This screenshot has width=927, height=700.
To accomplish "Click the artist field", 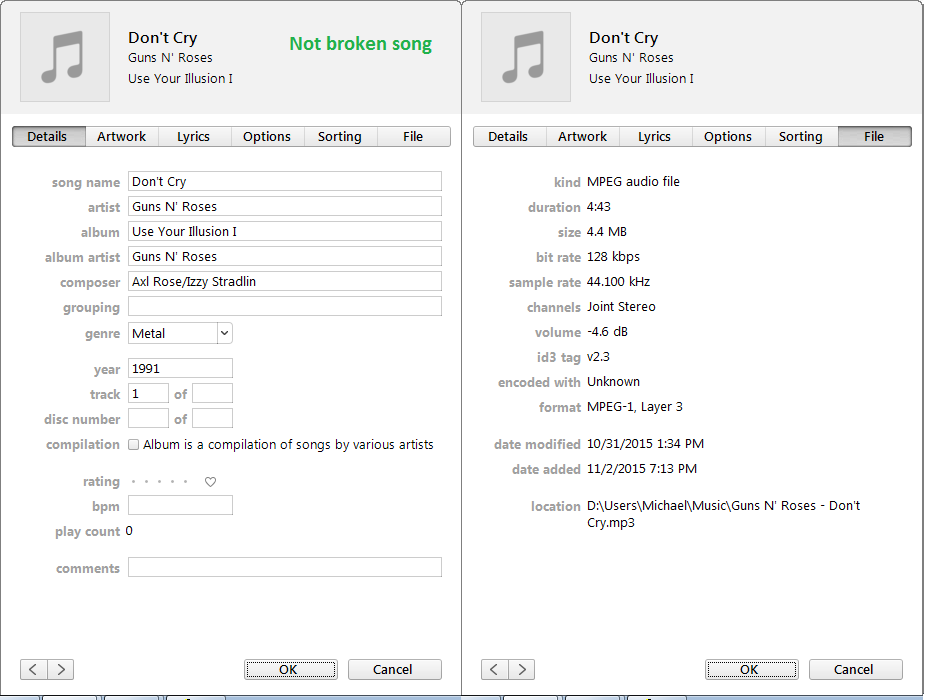I will click(285, 206).
